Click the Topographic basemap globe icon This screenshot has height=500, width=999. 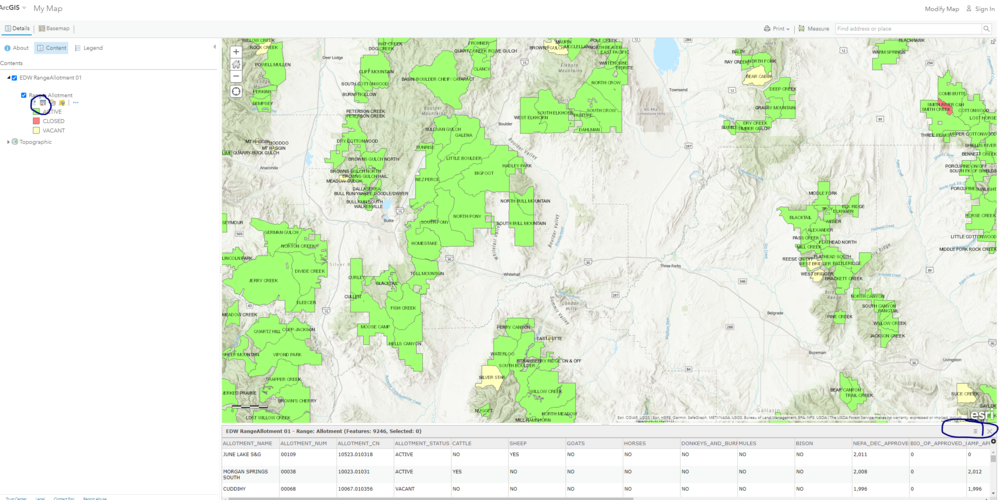point(15,141)
